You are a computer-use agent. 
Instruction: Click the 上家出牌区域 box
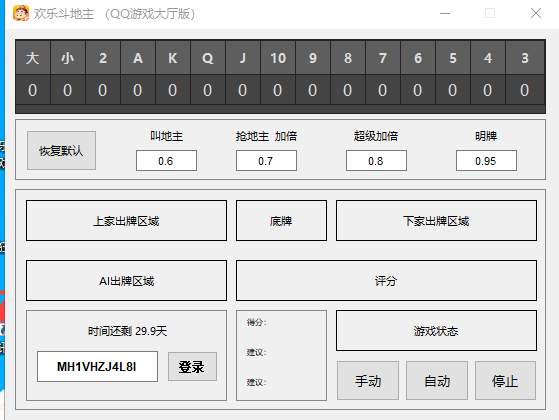(126, 221)
